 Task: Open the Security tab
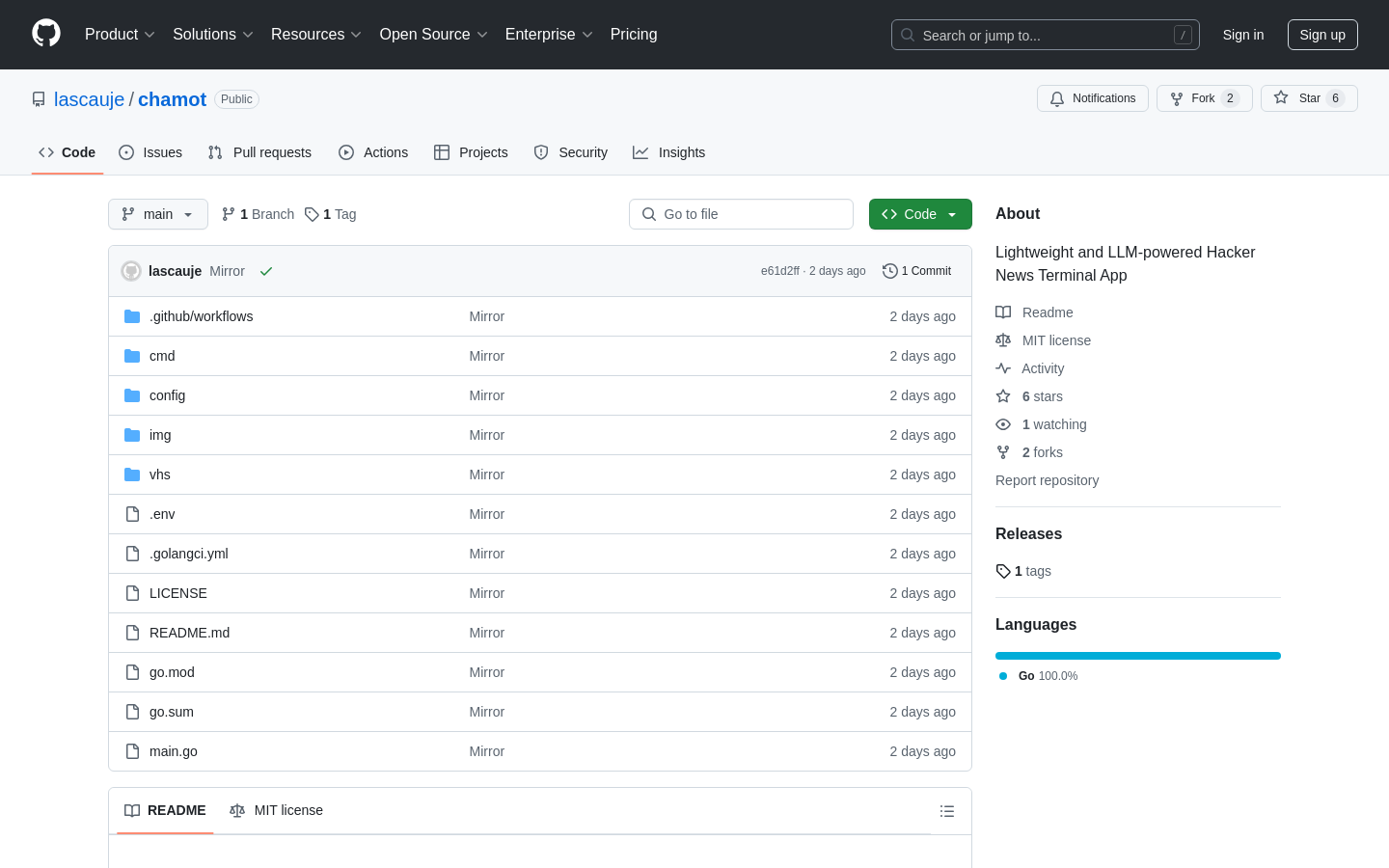point(571,152)
